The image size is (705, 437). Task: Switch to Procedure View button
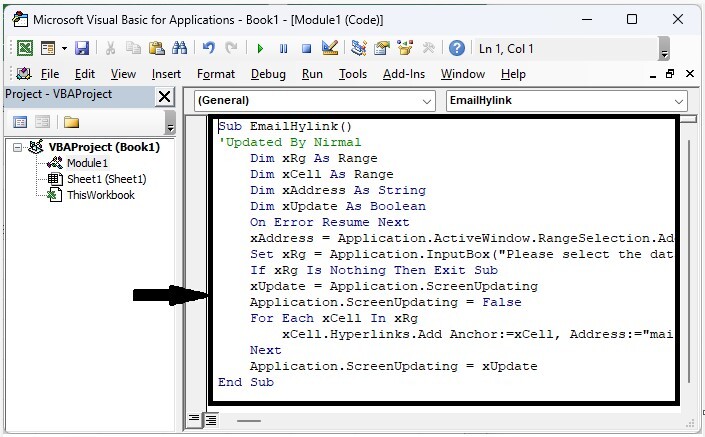click(194, 419)
